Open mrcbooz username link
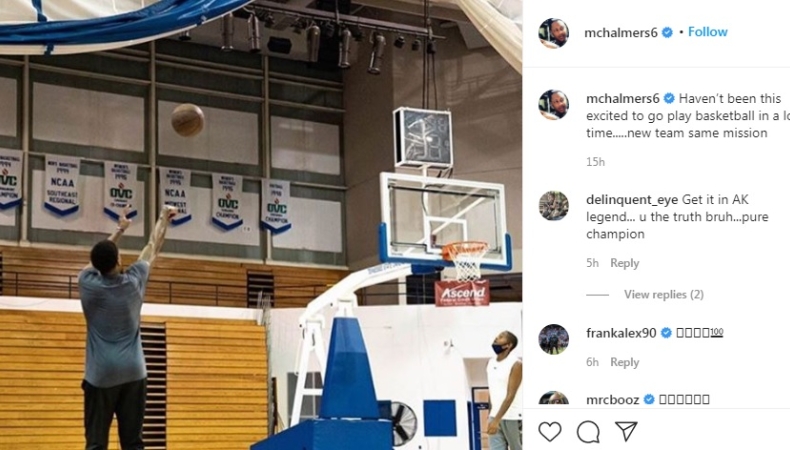This screenshot has width=790, height=450. (x=613, y=400)
